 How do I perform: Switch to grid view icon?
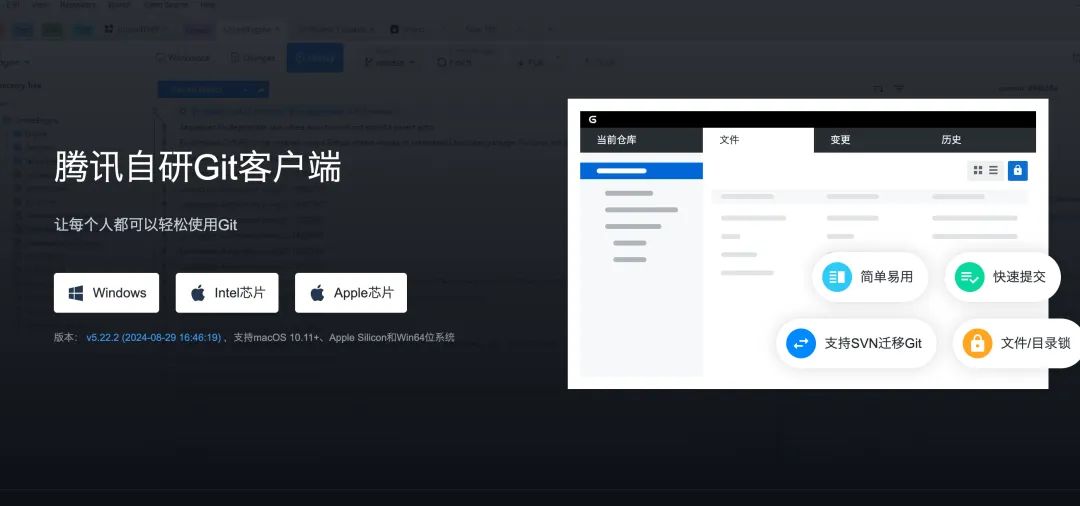tap(978, 171)
